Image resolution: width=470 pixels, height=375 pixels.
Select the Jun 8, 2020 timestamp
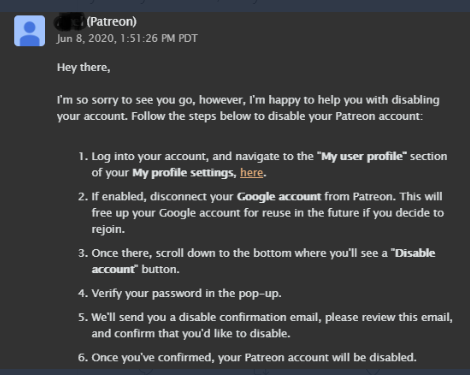point(127,38)
